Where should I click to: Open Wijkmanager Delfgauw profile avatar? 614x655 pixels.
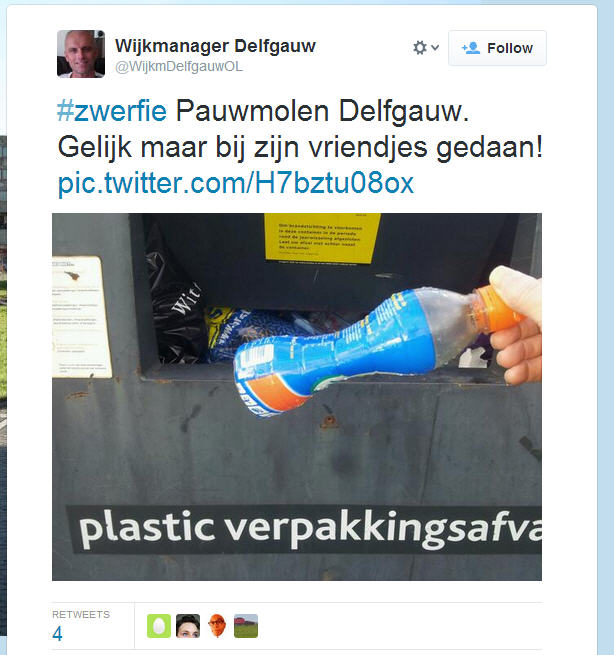click(x=81, y=54)
